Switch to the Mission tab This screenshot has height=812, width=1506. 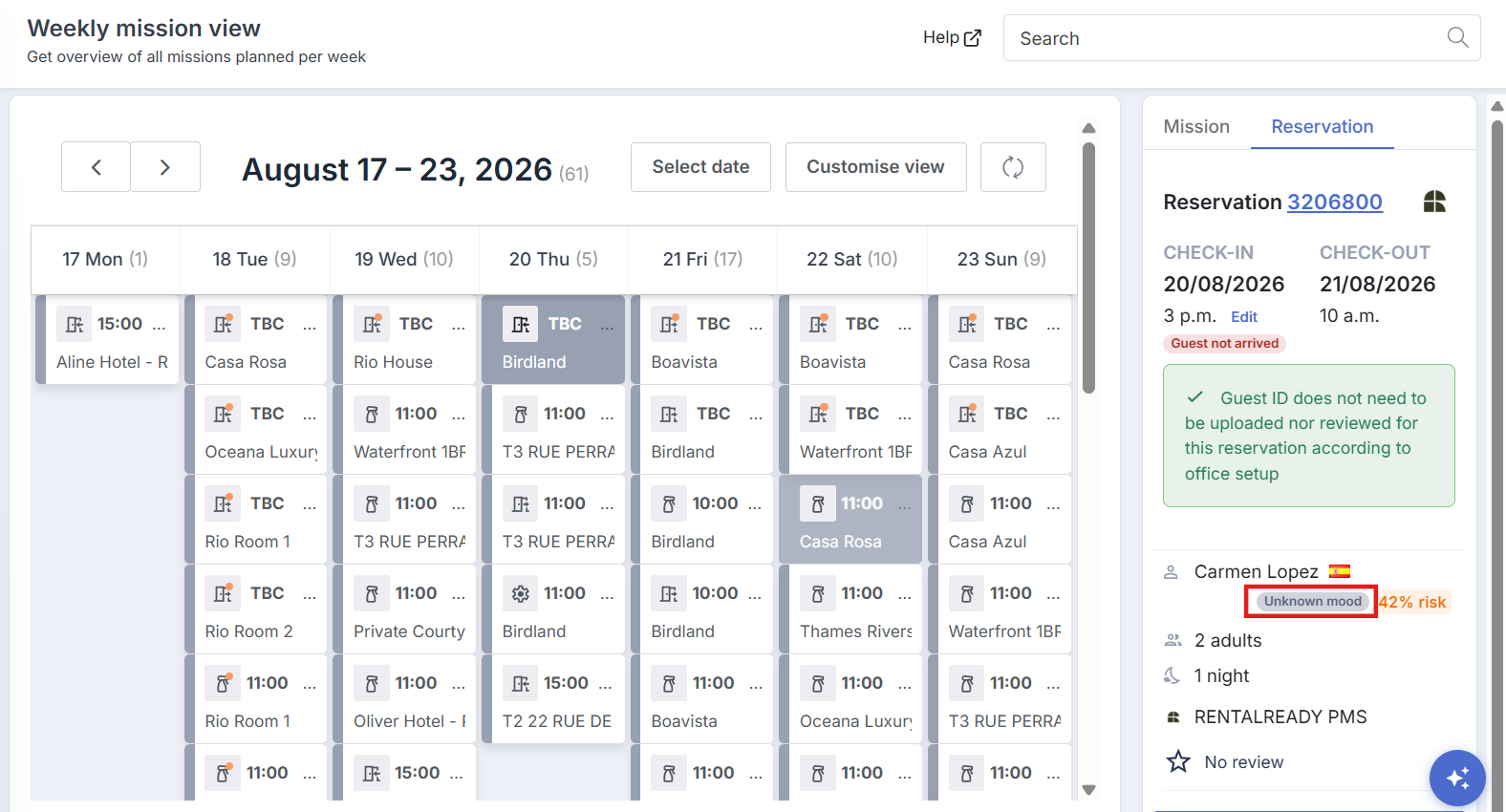click(x=1196, y=126)
